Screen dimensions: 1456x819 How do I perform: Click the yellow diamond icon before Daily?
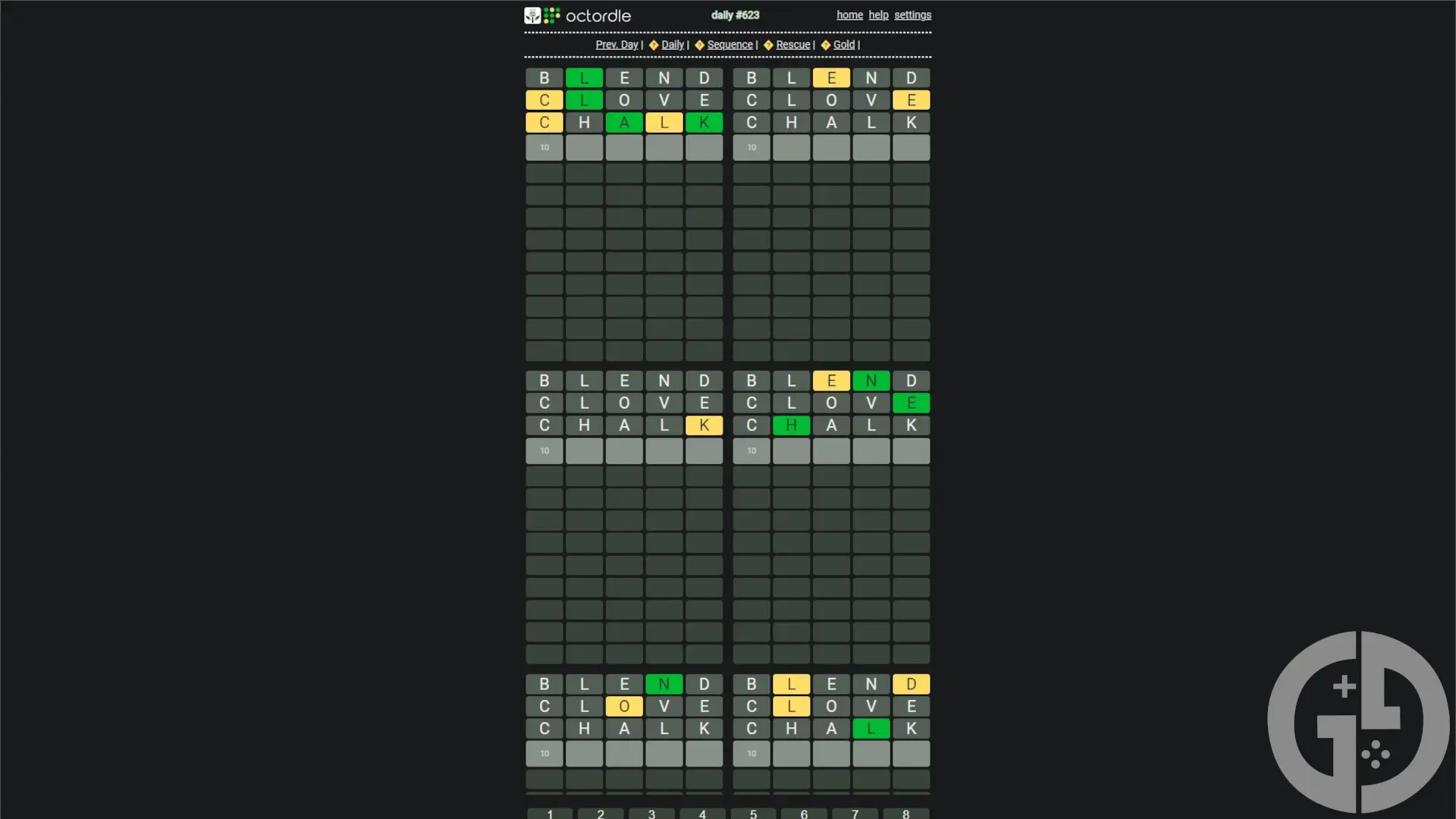click(x=654, y=45)
